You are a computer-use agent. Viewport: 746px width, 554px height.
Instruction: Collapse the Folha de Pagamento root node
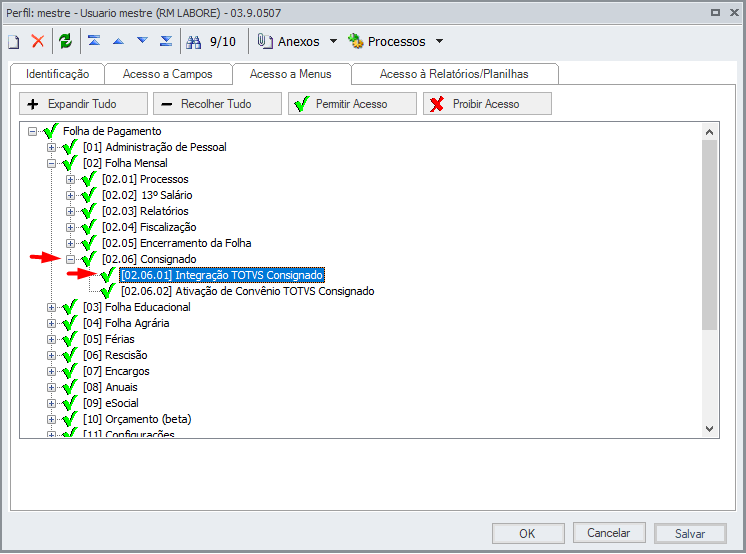[x=32, y=131]
